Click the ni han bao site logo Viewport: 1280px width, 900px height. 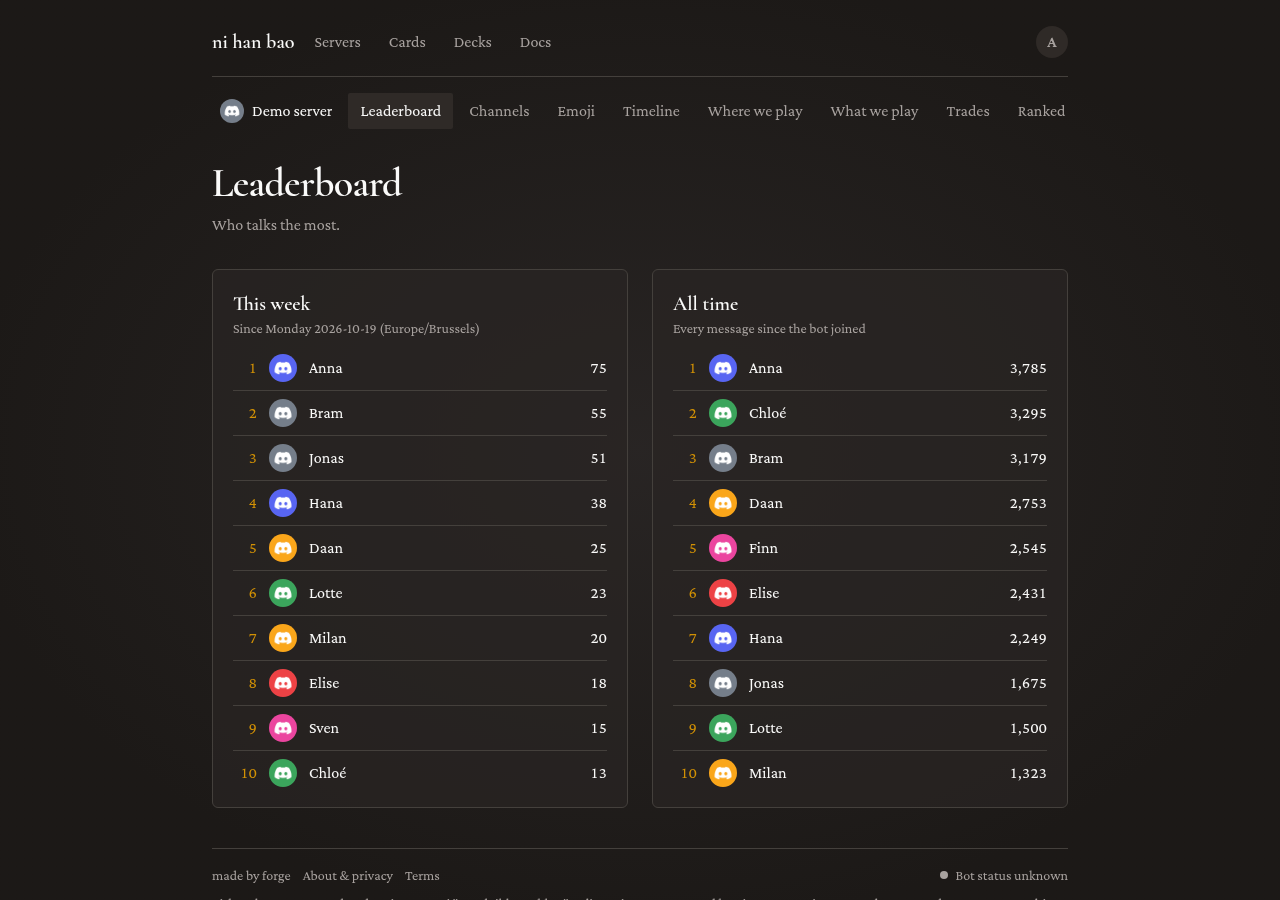(x=253, y=42)
